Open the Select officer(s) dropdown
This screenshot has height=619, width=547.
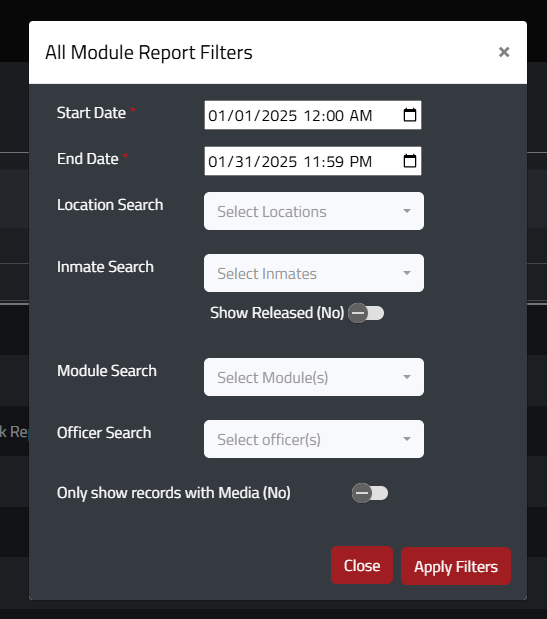(314, 439)
